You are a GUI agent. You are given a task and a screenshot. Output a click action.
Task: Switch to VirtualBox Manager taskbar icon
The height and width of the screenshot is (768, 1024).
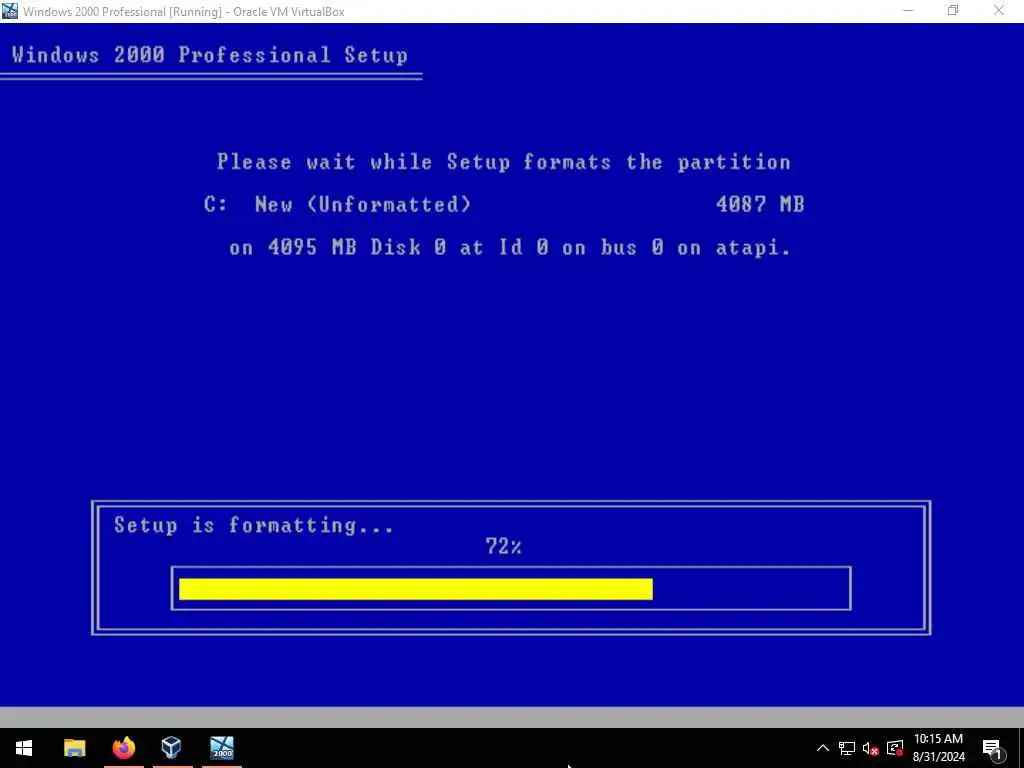point(172,748)
